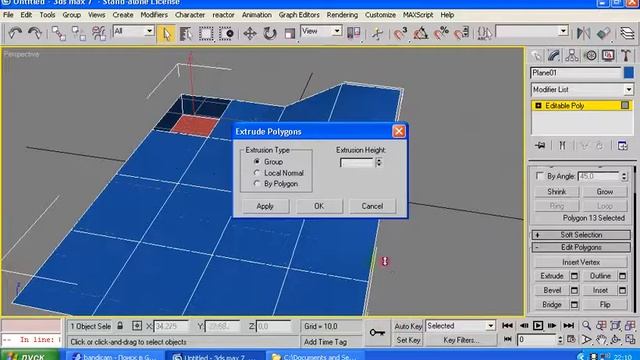Open Edit Named Selection Sets
Viewport: 640px width, 360px height.
point(484,33)
